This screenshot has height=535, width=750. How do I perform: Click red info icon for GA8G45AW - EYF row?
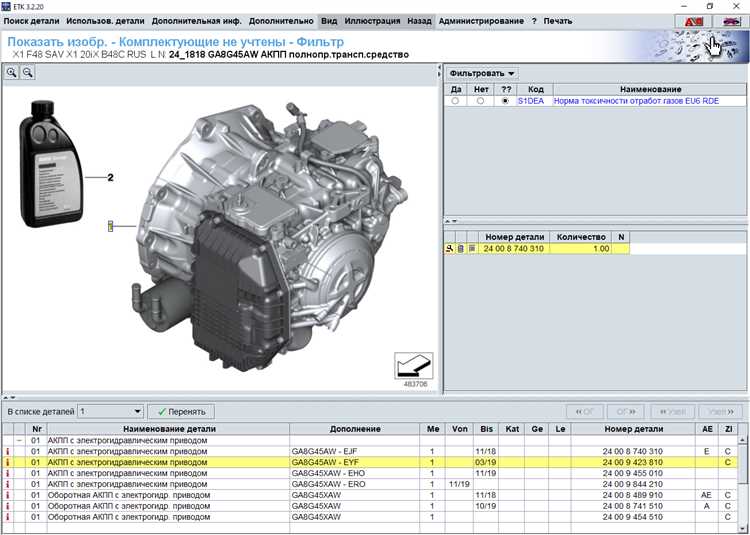8,463
